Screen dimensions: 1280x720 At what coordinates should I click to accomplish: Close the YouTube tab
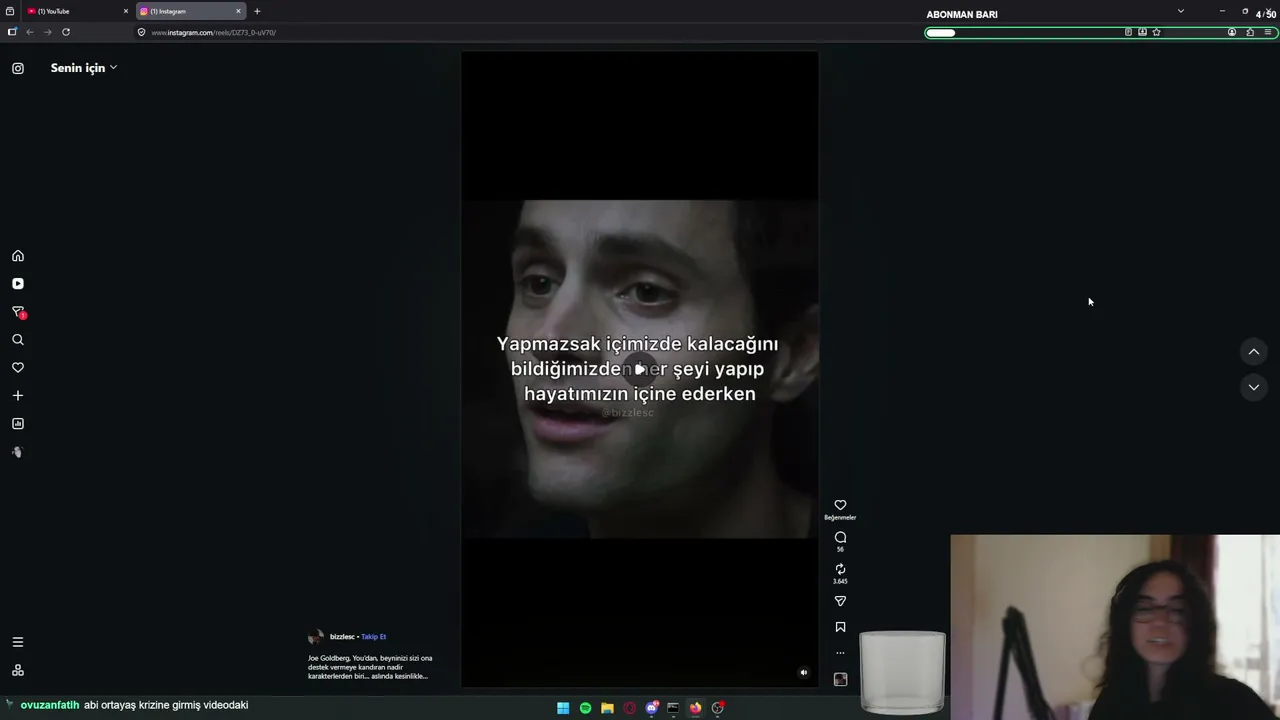coord(126,11)
